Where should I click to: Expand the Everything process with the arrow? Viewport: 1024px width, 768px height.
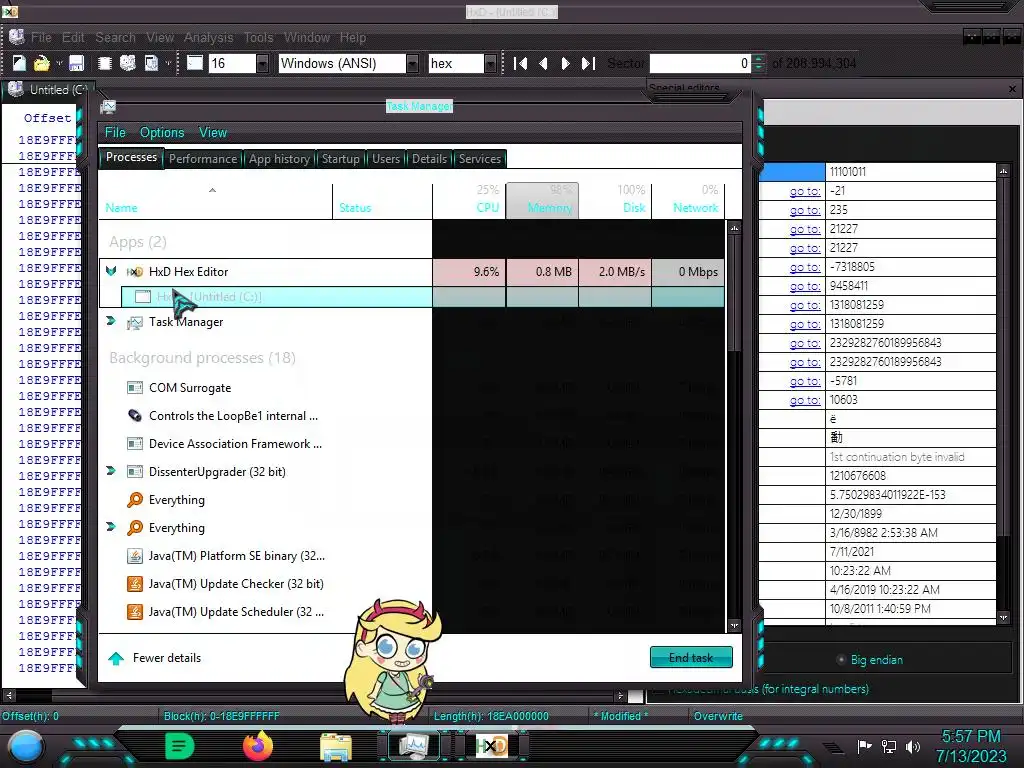pos(111,527)
